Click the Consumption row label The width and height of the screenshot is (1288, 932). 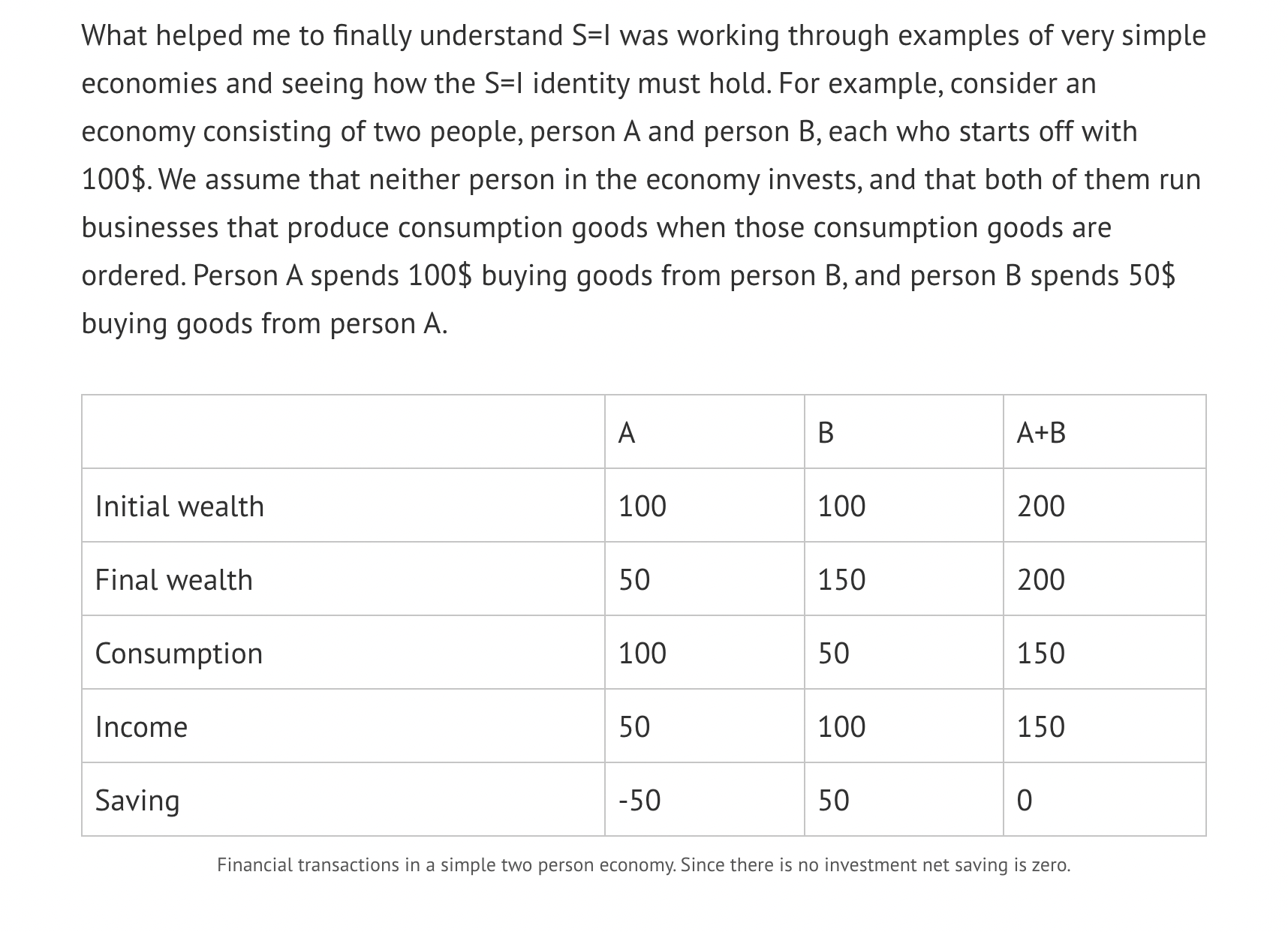click(x=179, y=654)
